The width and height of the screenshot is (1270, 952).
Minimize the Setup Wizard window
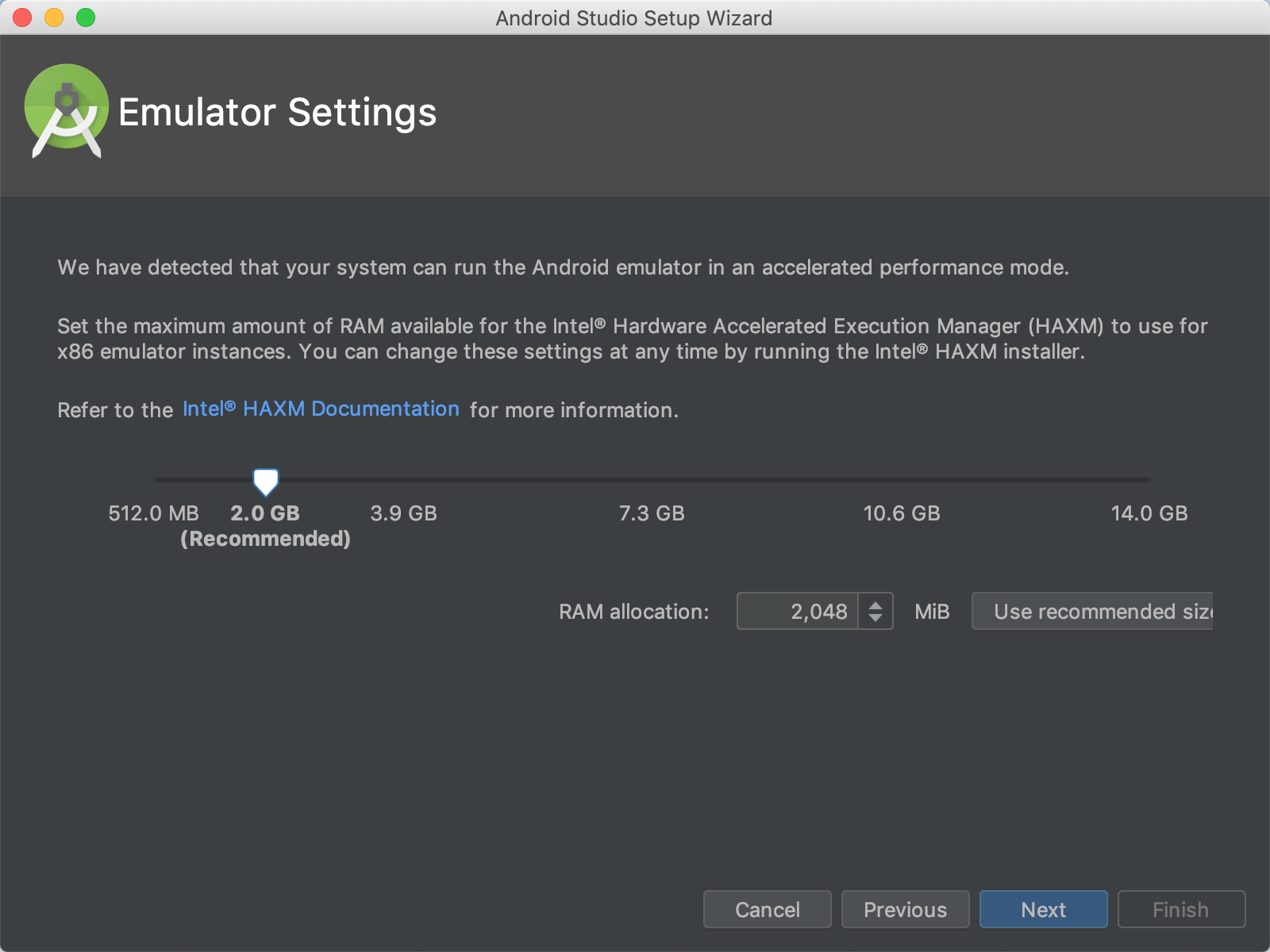[54, 17]
